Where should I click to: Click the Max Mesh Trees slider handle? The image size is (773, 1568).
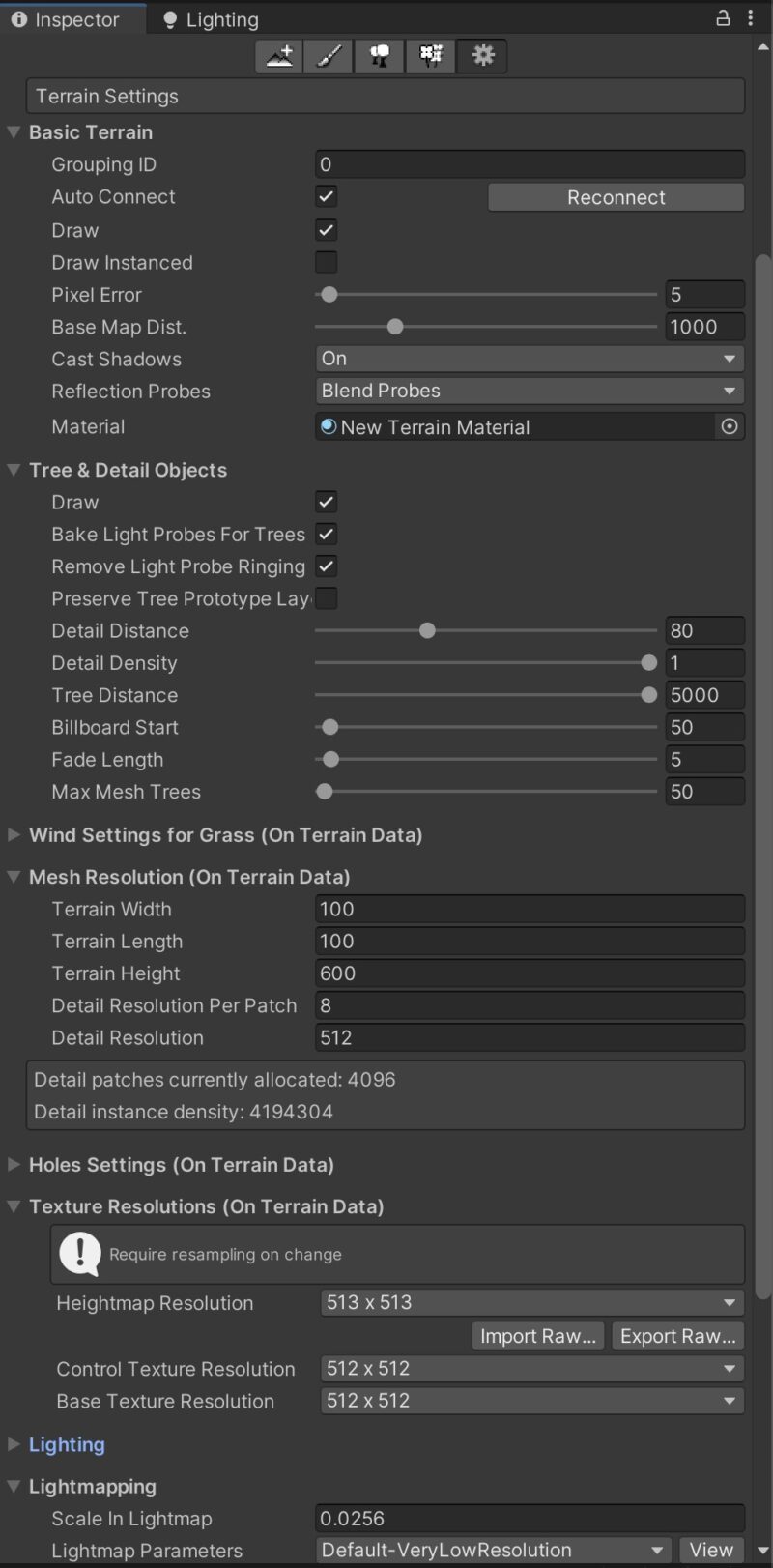(x=325, y=792)
